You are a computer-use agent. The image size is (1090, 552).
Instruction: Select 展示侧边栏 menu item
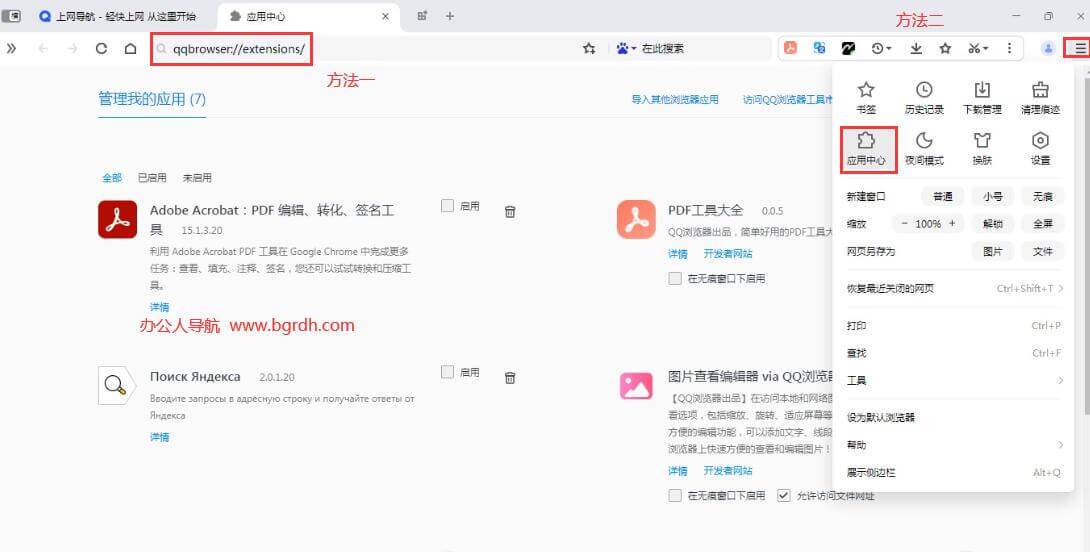pyautogui.click(x=953, y=473)
